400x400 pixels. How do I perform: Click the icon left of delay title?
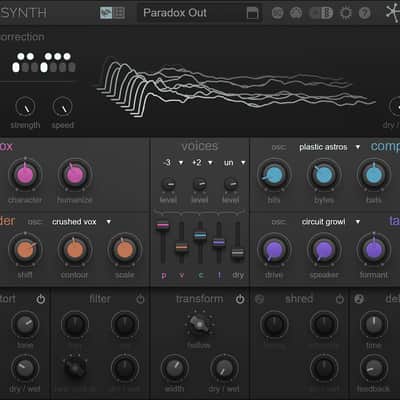(x=359, y=299)
